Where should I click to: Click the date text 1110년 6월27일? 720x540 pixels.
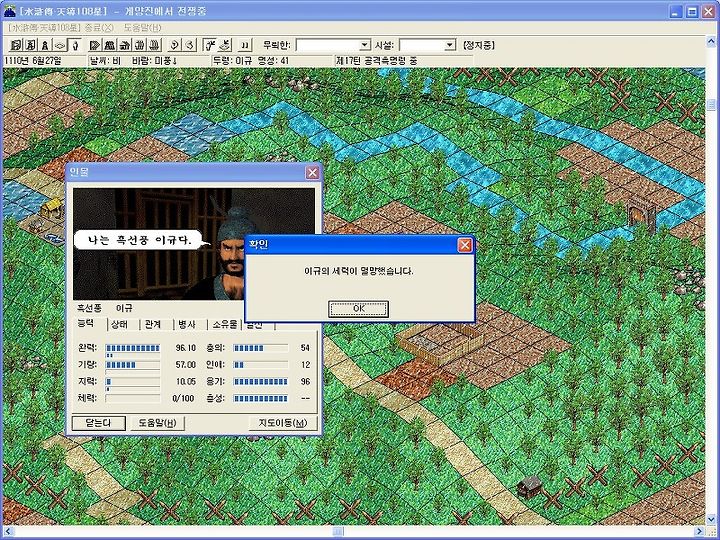coord(33,61)
